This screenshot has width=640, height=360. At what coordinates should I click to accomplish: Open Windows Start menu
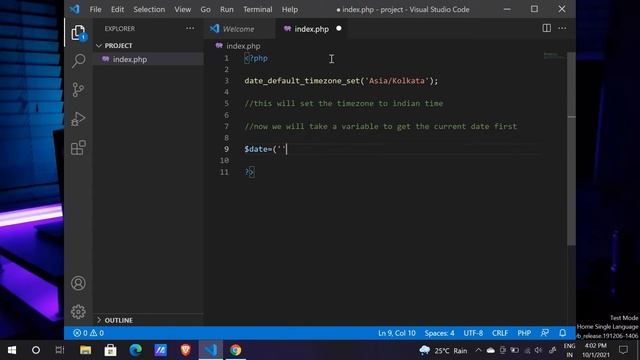pyautogui.click(x=12, y=350)
